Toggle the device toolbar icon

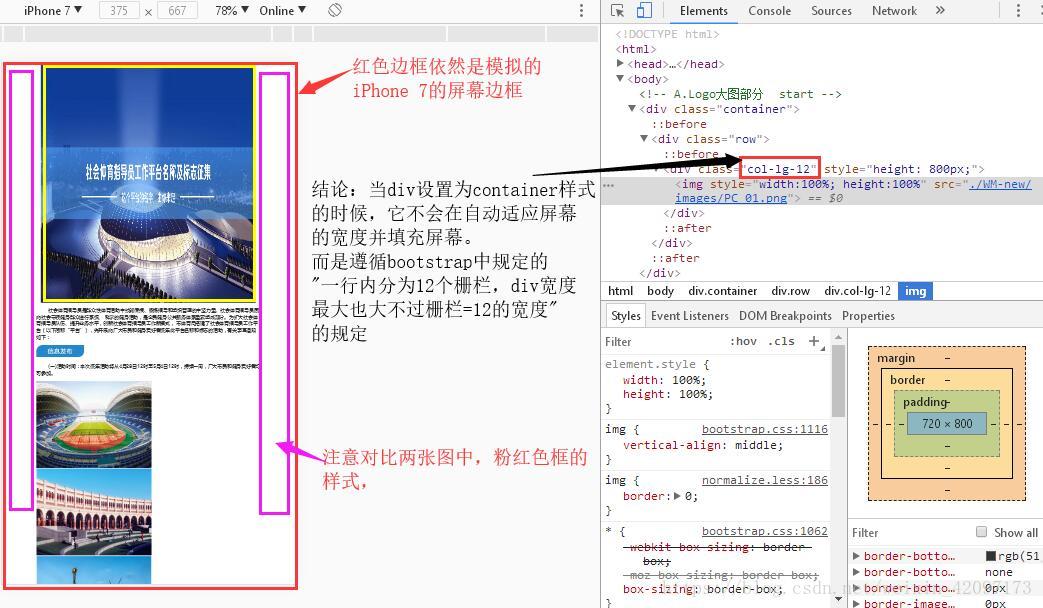(x=643, y=11)
